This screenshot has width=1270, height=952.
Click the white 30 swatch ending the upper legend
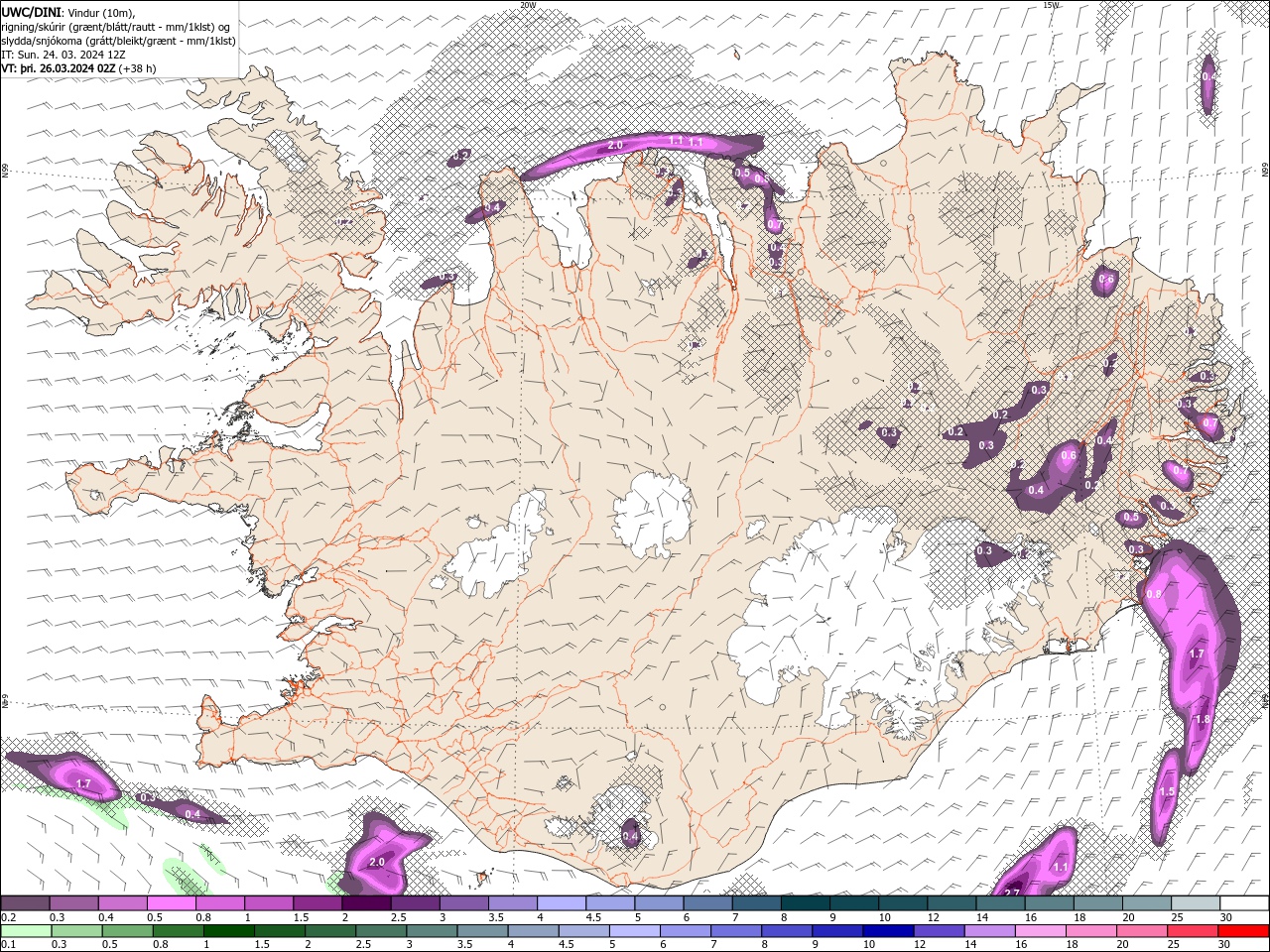pos(1243,903)
